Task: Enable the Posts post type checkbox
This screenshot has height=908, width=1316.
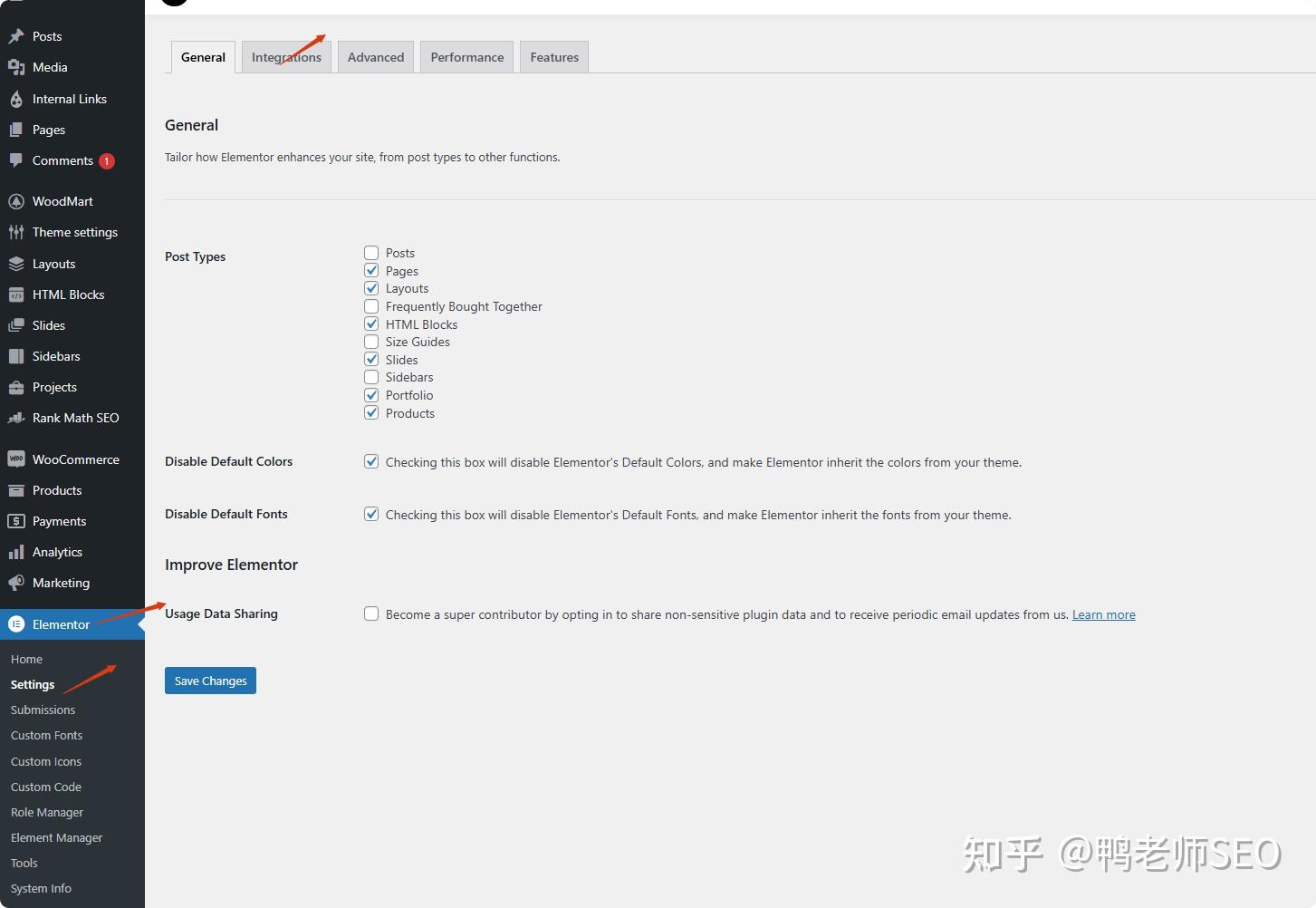Action: pyautogui.click(x=371, y=252)
